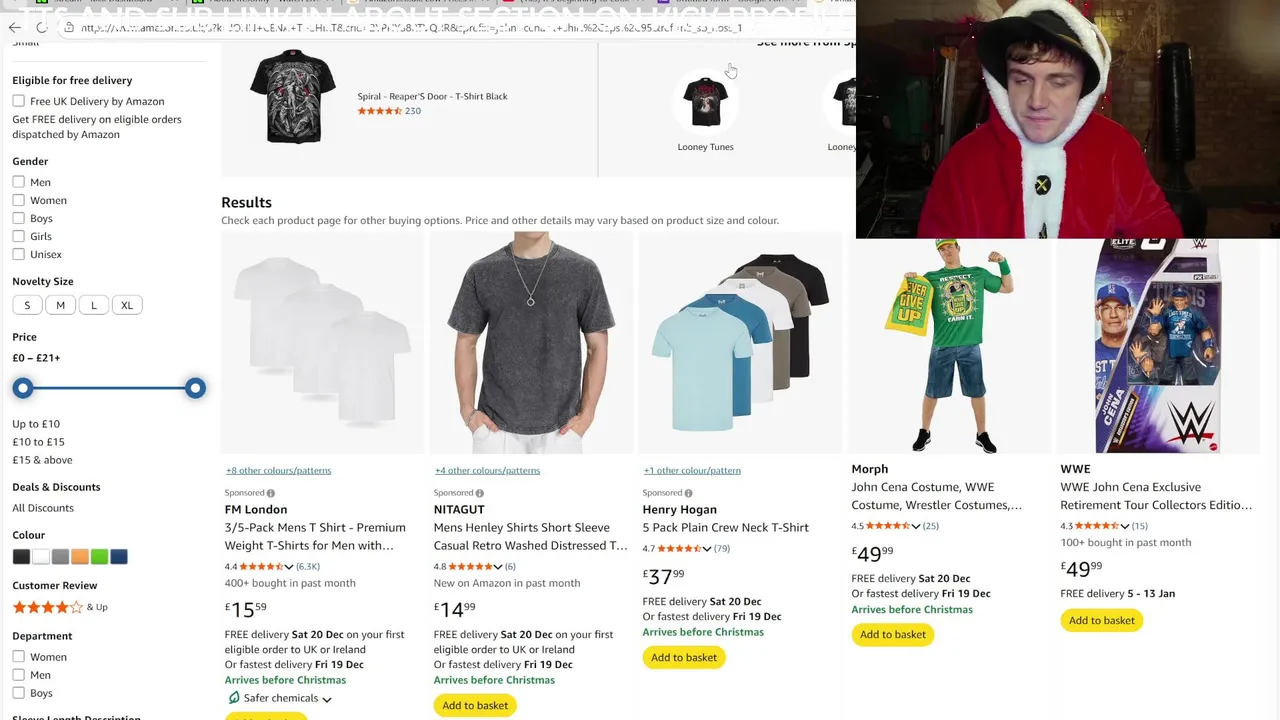Tick the Unisex gender checkbox

19,254
